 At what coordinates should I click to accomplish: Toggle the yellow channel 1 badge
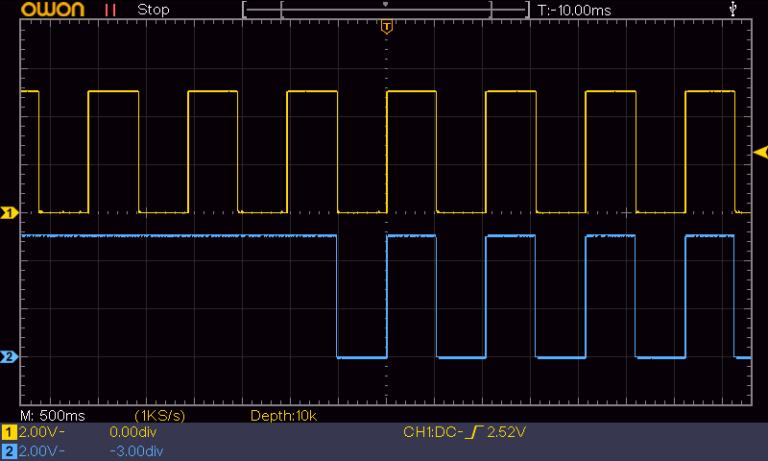coord(10,433)
